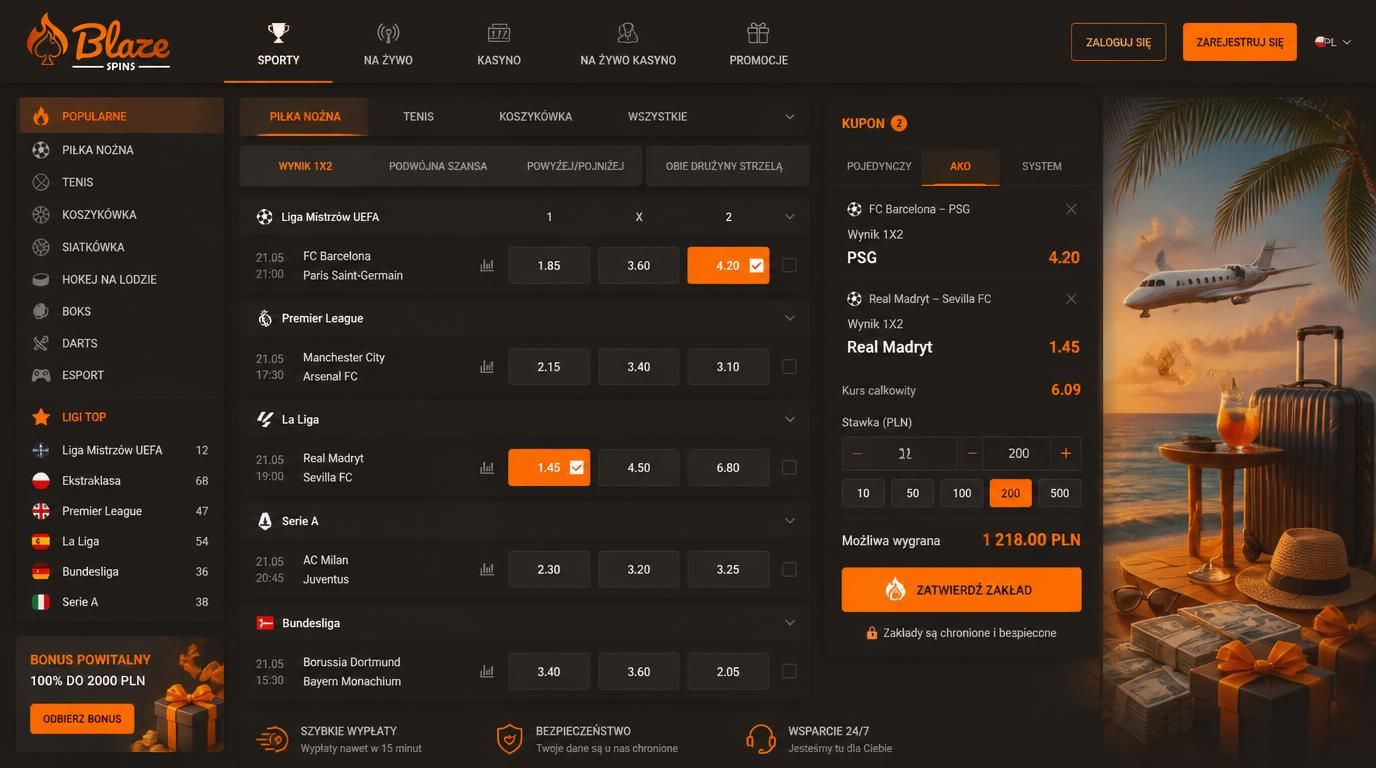Viewport: 1376px width, 768px height.
Task: Remove FC Barcelona – PSG from coupon
Action: tap(1071, 209)
